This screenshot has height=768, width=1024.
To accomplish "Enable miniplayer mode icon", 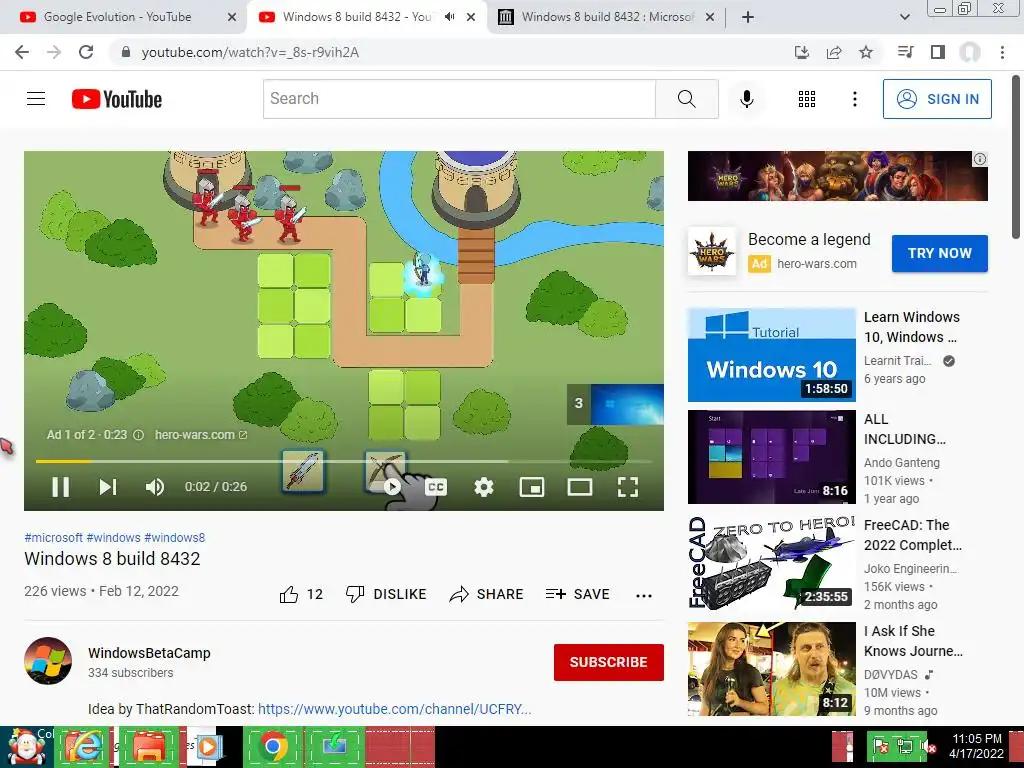I will pos(532,487).
